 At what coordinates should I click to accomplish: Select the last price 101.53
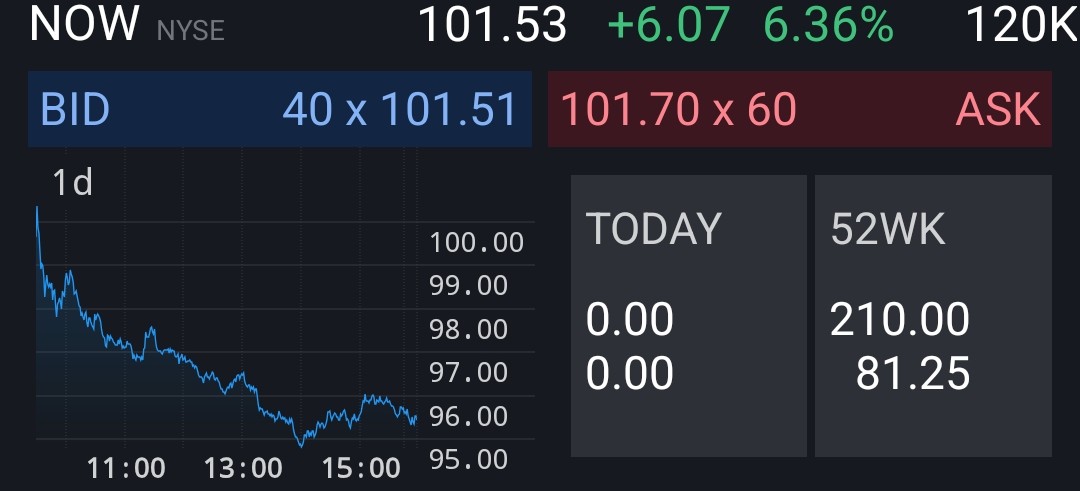pos(492,25)
